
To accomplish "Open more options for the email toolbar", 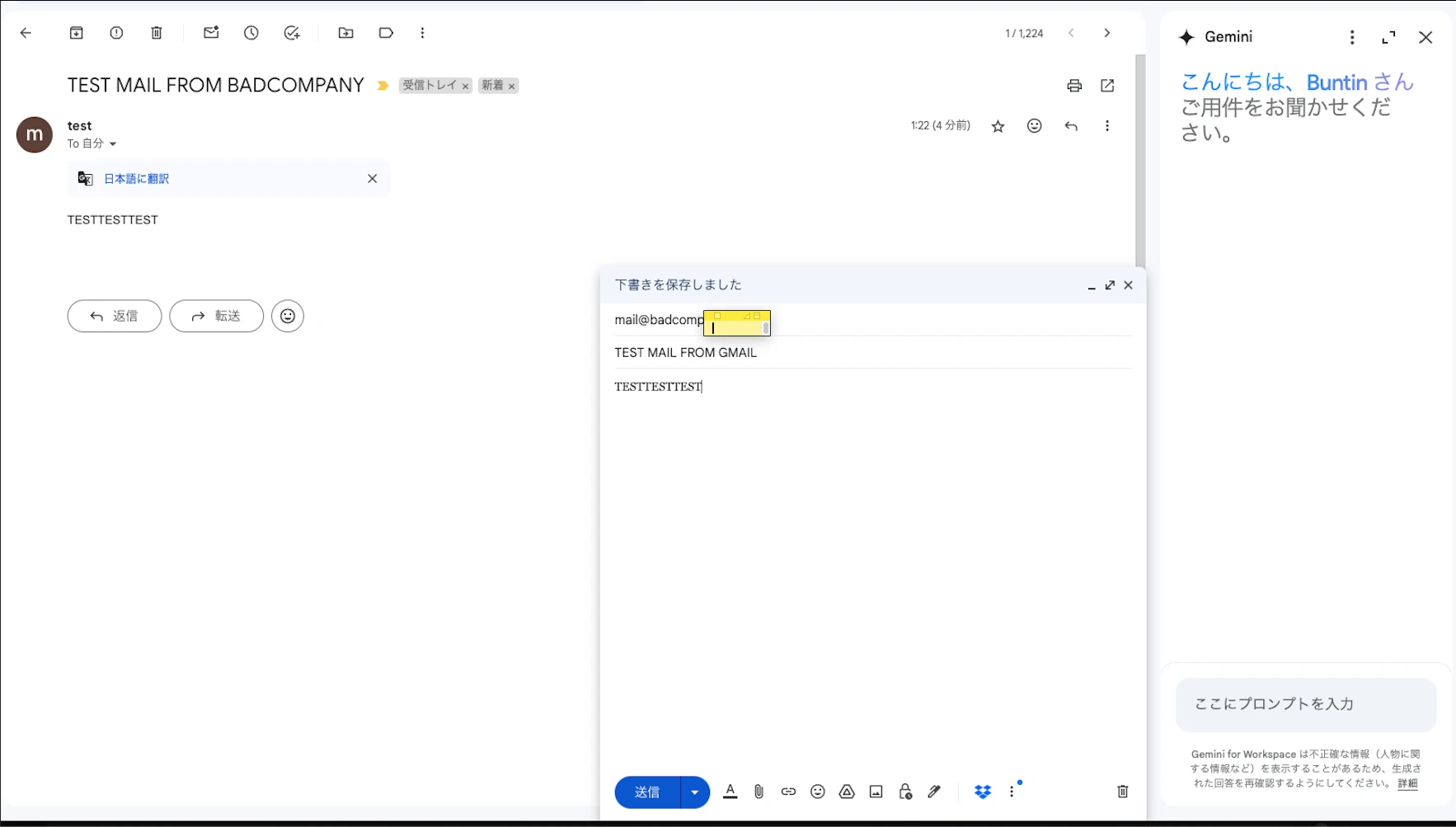I will click(x=422, y=33).
